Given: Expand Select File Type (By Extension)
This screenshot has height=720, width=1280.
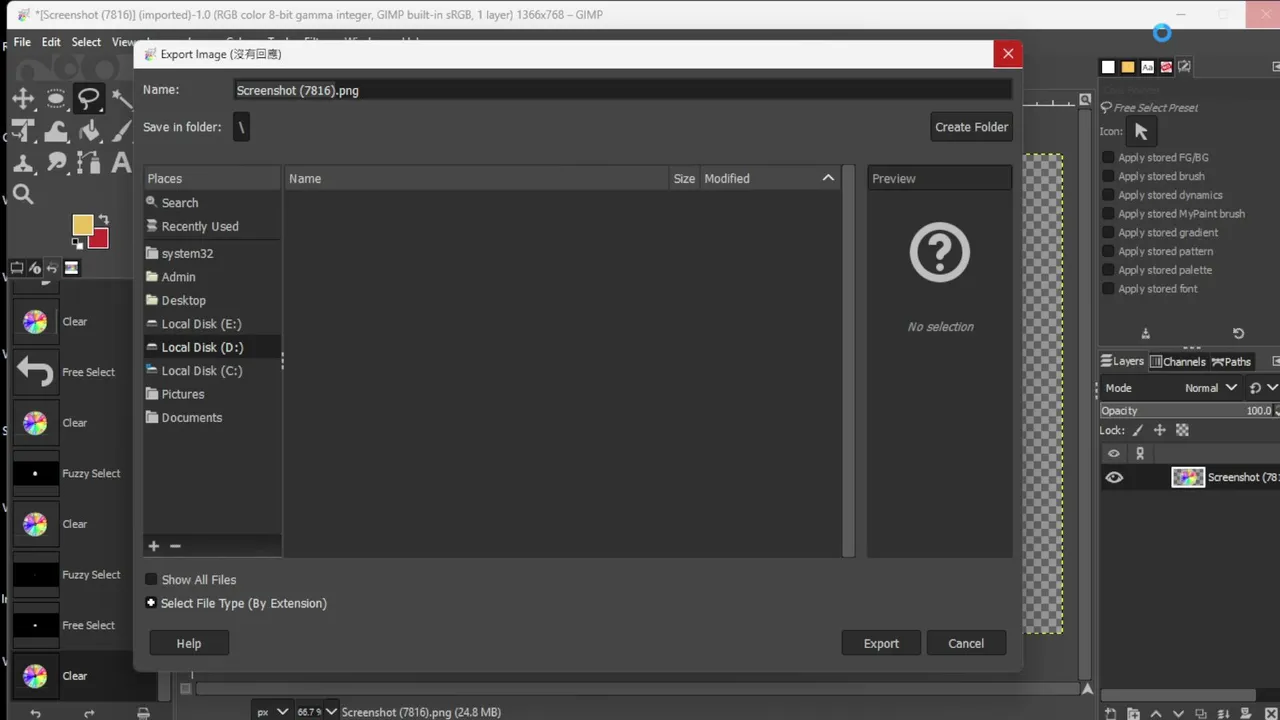Looking at the screenshot, I should click(151, 603).
